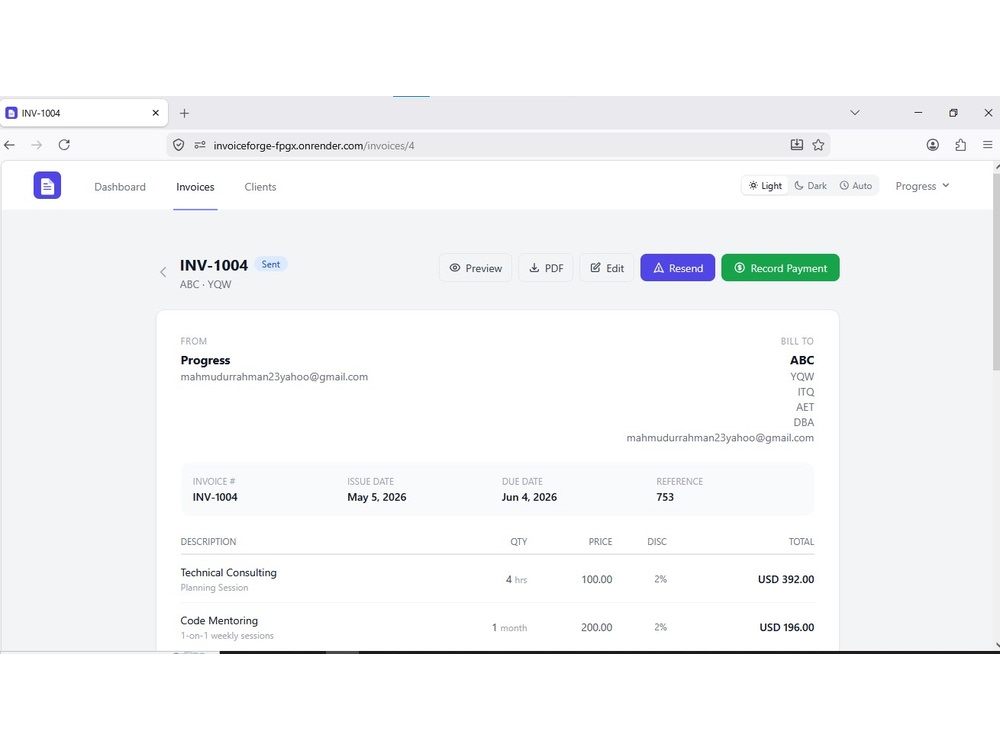Screen dimensions: 1000x750
Task: Click the Bill To email address
Action: point(720,438)
